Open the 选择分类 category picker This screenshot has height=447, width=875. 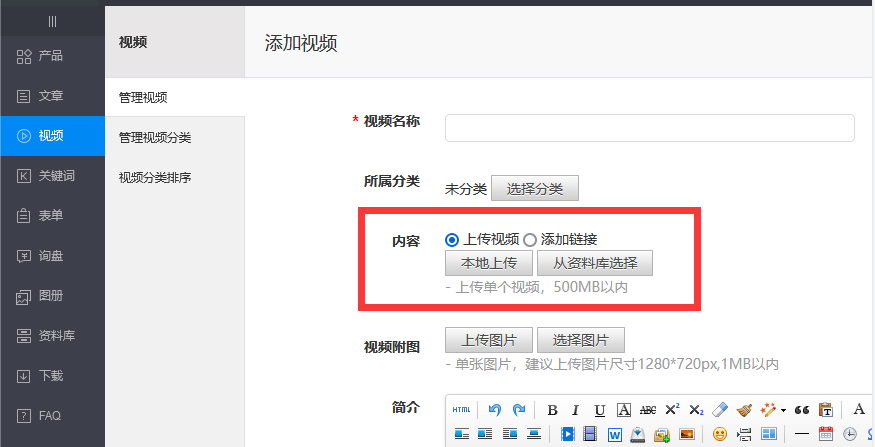pyautogui.click(x=534, y=189)
